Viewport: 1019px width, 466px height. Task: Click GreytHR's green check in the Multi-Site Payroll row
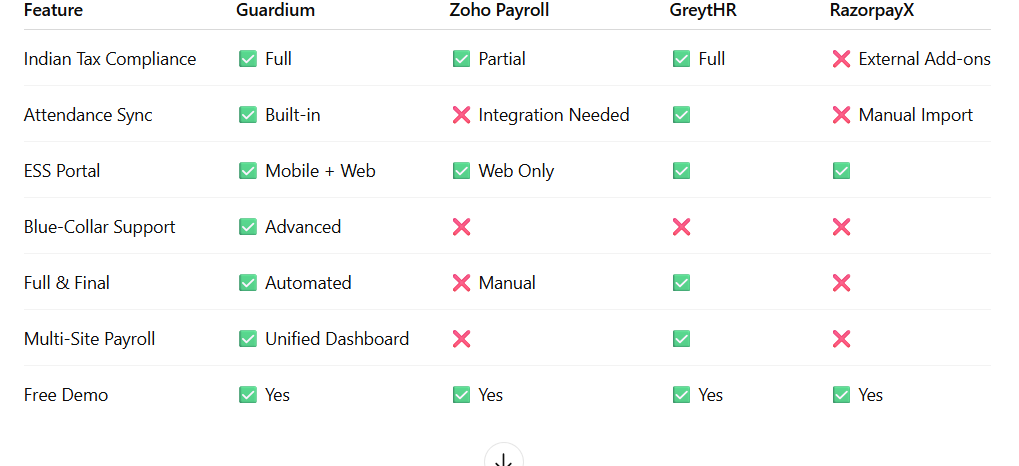pos(681,339)
